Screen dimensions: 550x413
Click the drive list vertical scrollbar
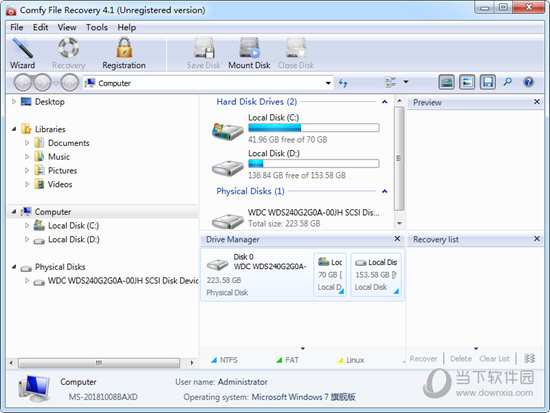pos(399,159)
